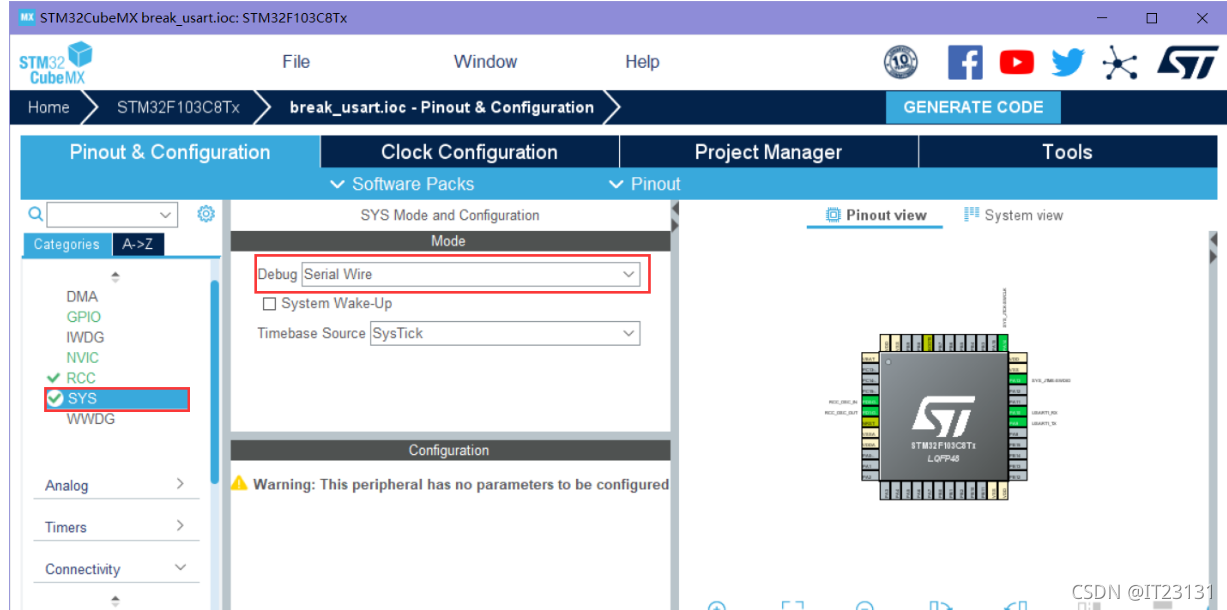
Task: Select the Pinout & Configuration tab
Action: pyautogui.click(x=170, y=152)
